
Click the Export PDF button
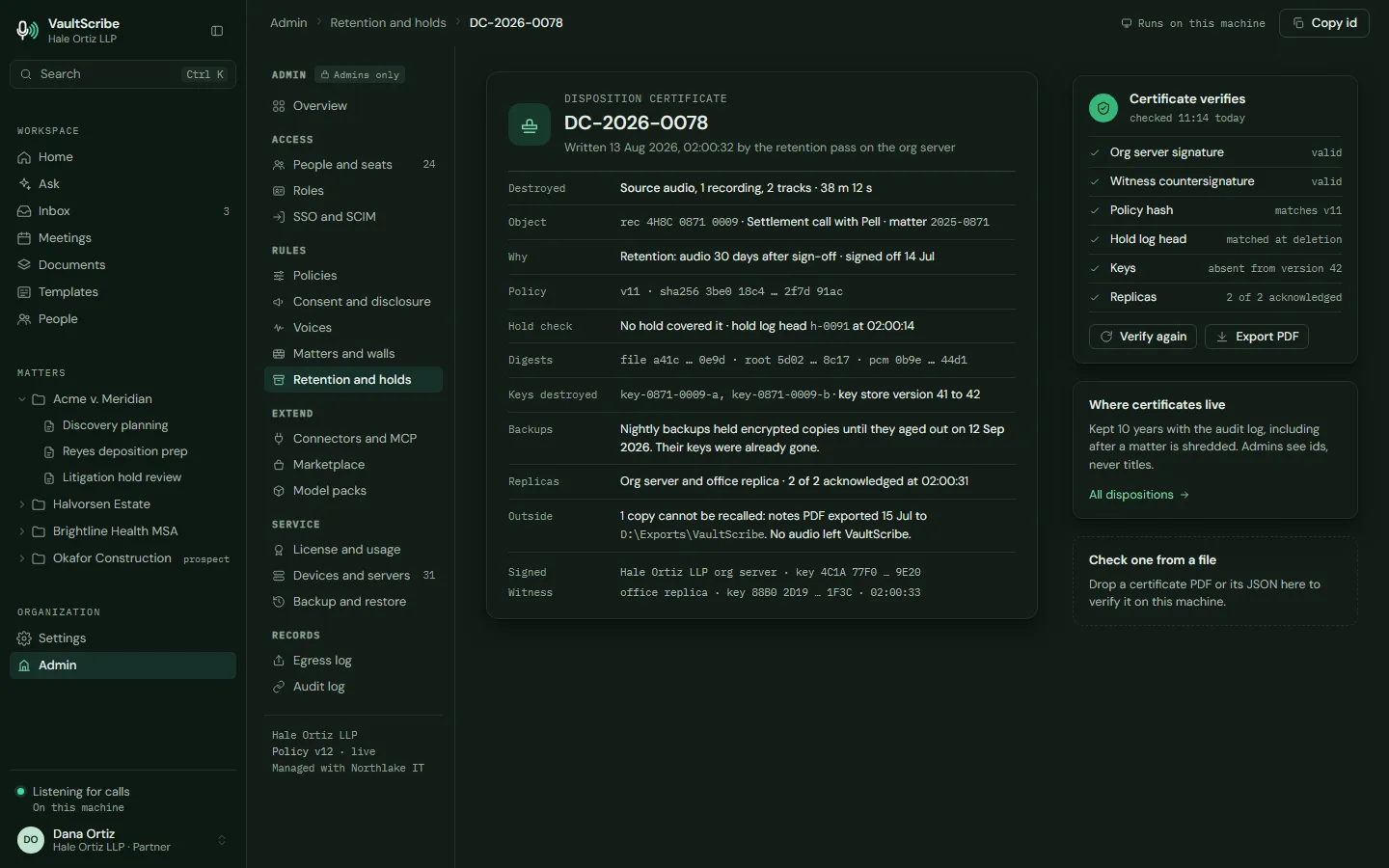point(1257,337)
